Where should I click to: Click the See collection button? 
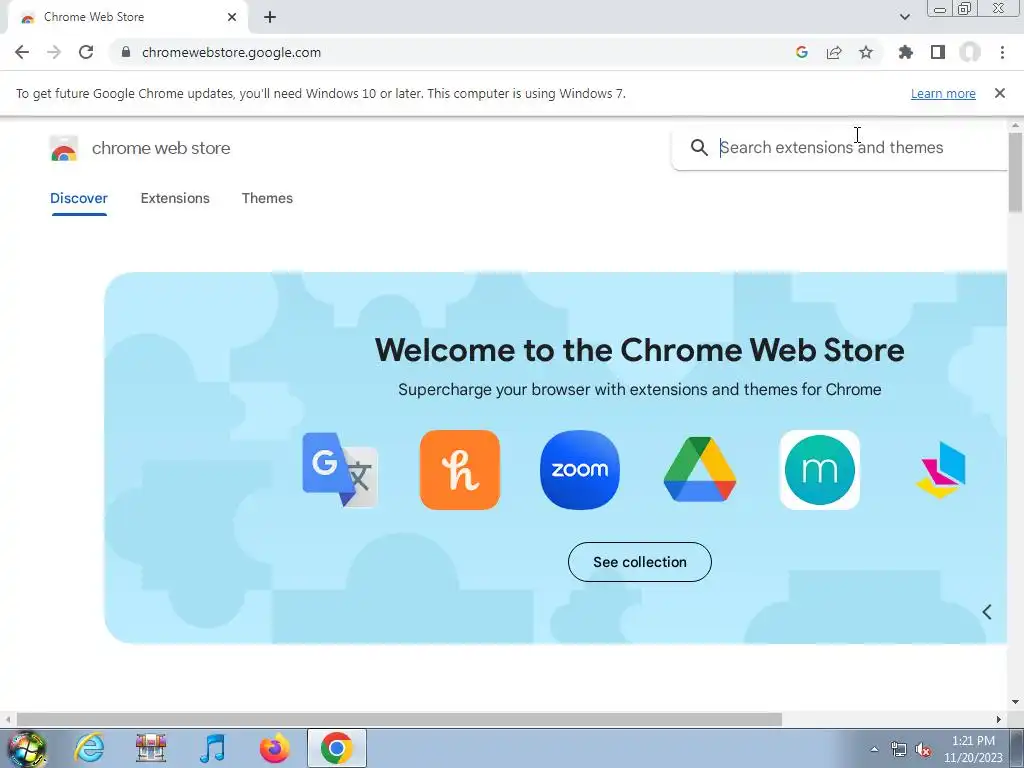[639, 562]
